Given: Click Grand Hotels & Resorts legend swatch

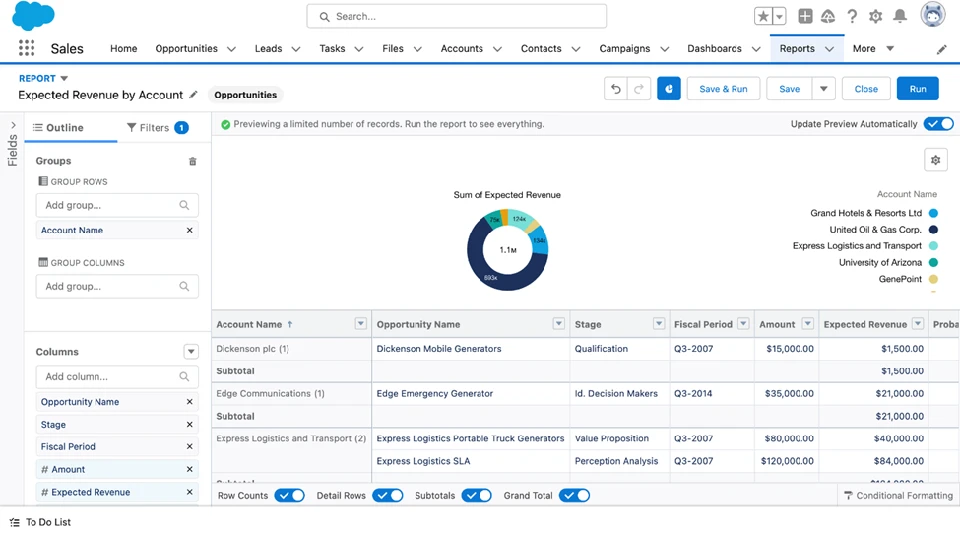Looking at the screenshot, I should (933, 213).
